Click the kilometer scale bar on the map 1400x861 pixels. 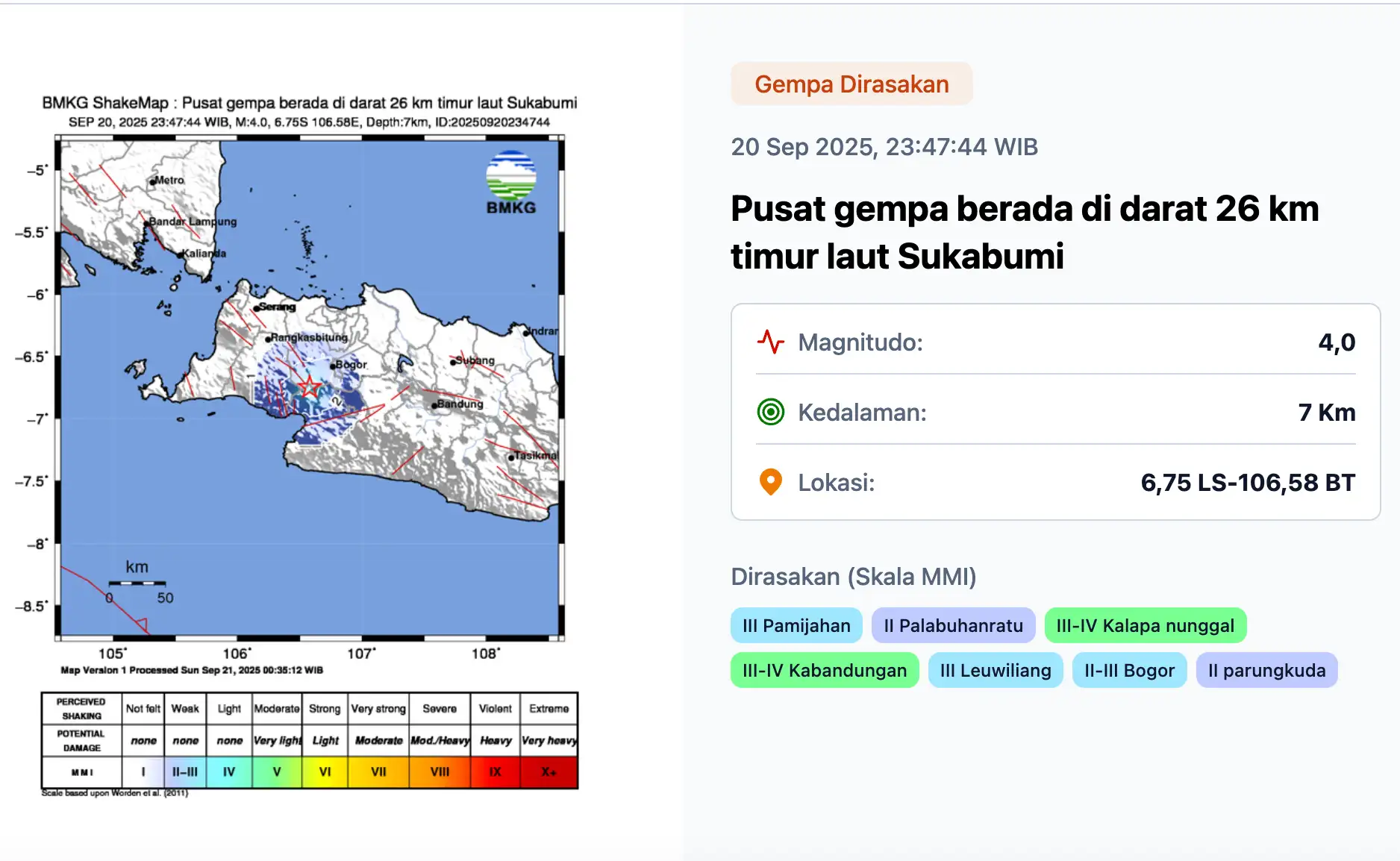pos(139,583)
